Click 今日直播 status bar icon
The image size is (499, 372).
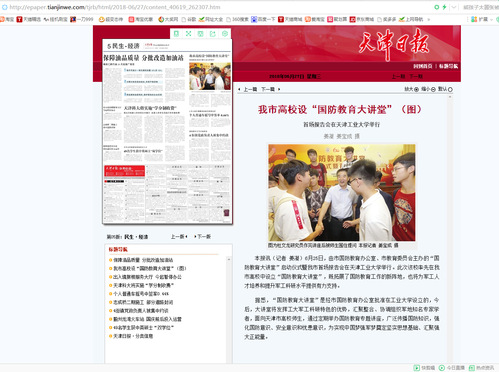pyautogui.click(x=442, y=368)
